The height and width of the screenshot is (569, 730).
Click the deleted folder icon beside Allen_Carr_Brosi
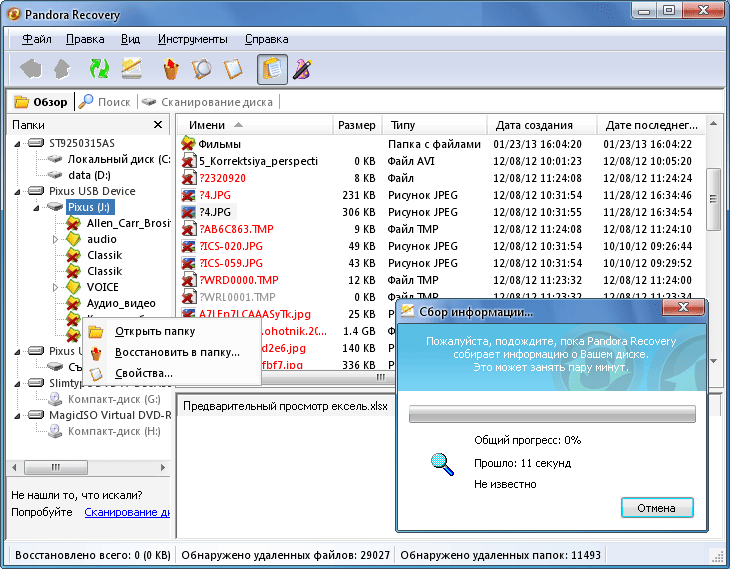pyautogui.click(x=73, y=224)
